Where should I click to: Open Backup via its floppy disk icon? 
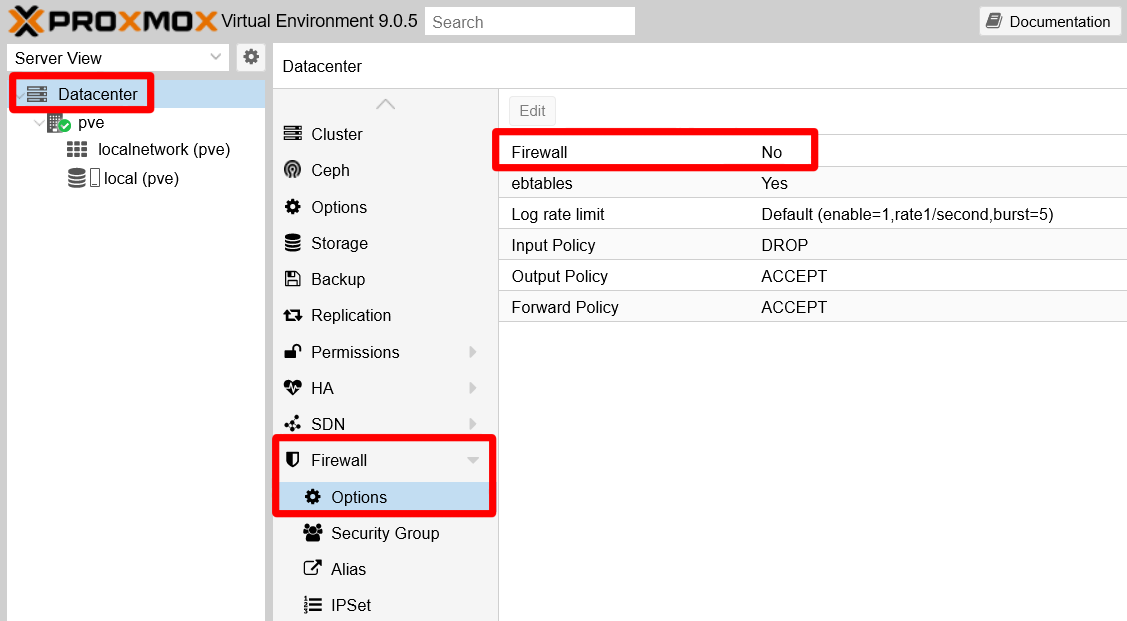coord(294,279)
